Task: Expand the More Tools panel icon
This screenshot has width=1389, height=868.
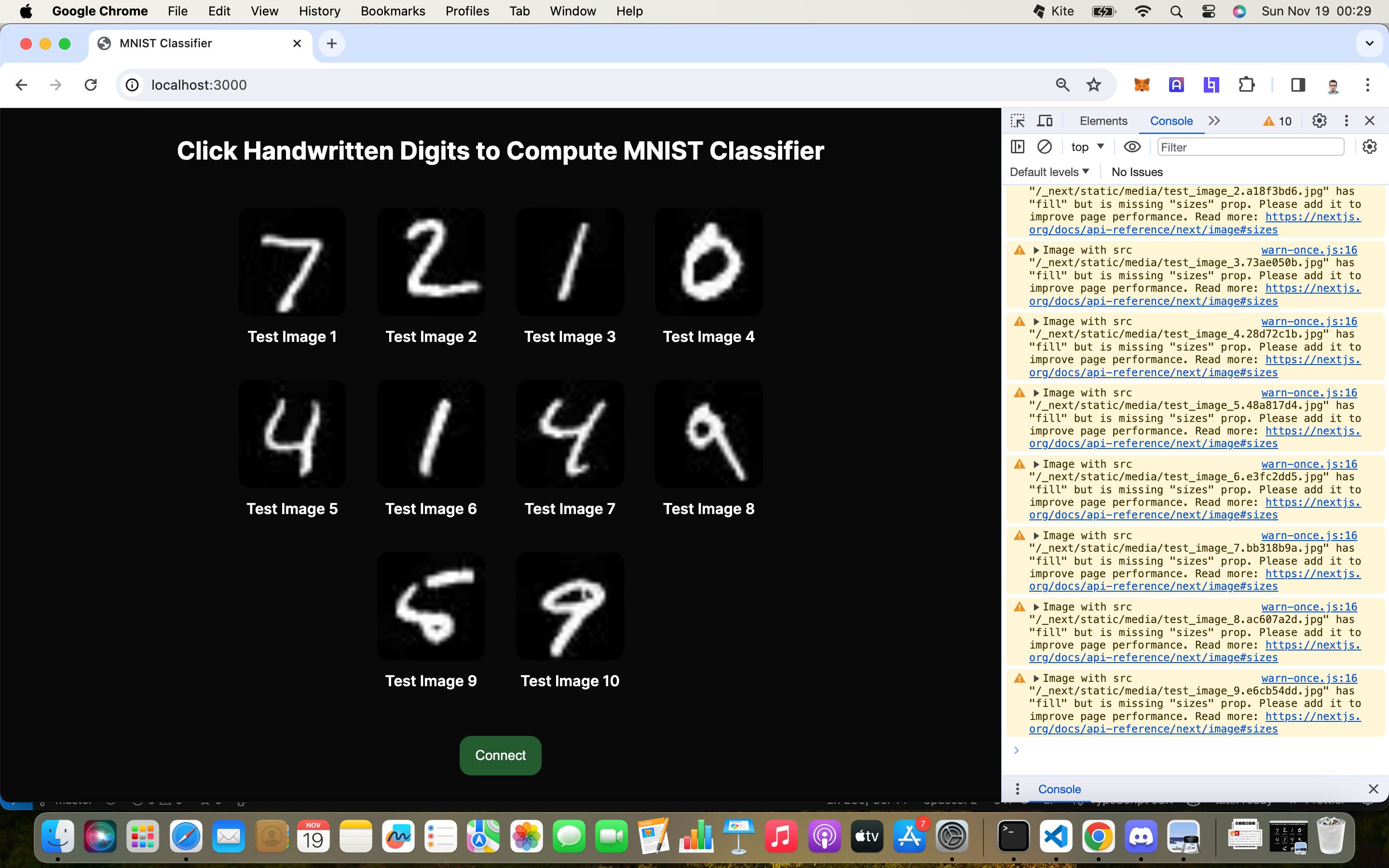Action: click(1214, 120)
